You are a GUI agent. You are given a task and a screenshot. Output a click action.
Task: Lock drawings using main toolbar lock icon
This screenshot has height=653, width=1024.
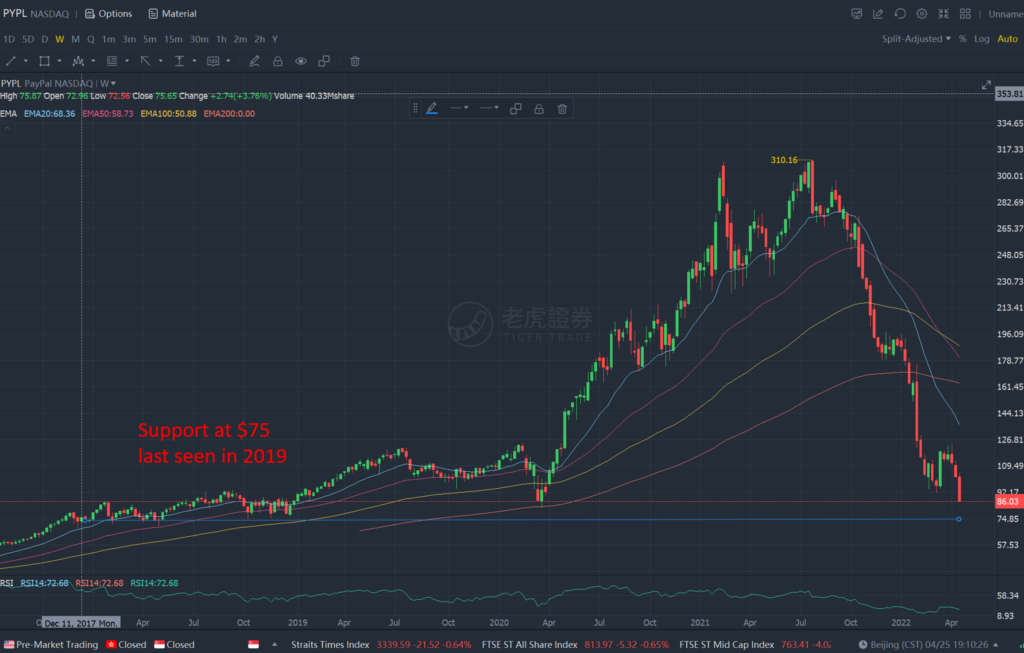pos(278,61)
